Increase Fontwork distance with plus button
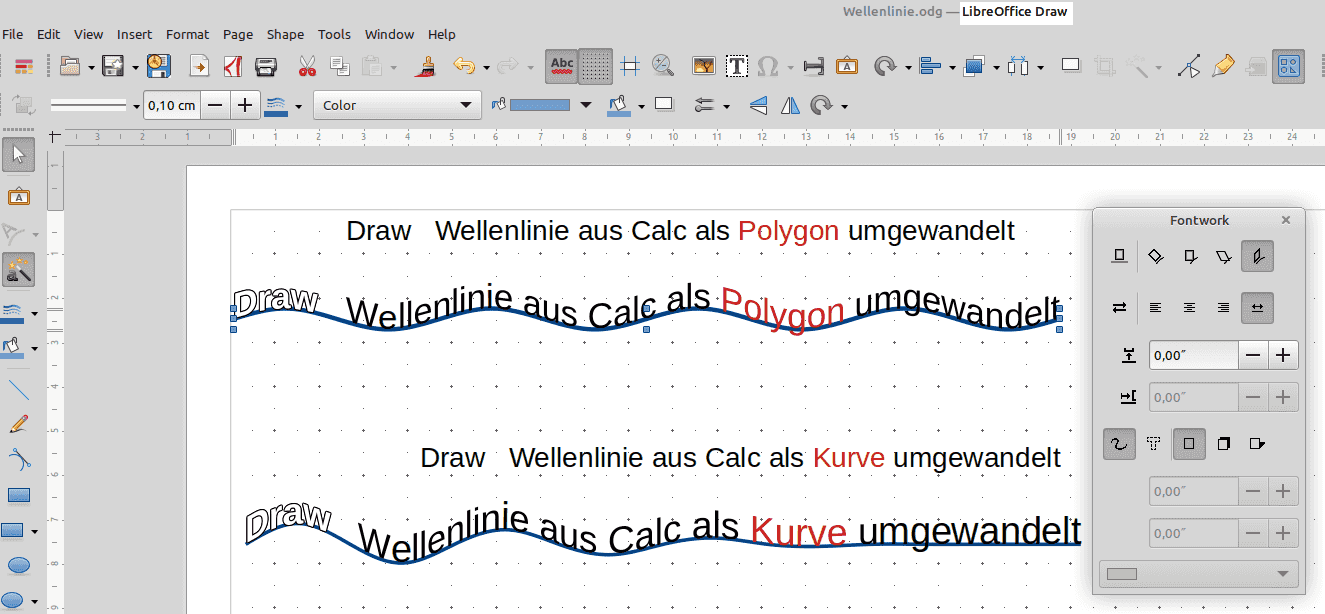The width and height of the screenshot is (1325, 614). click(1284, 354)
